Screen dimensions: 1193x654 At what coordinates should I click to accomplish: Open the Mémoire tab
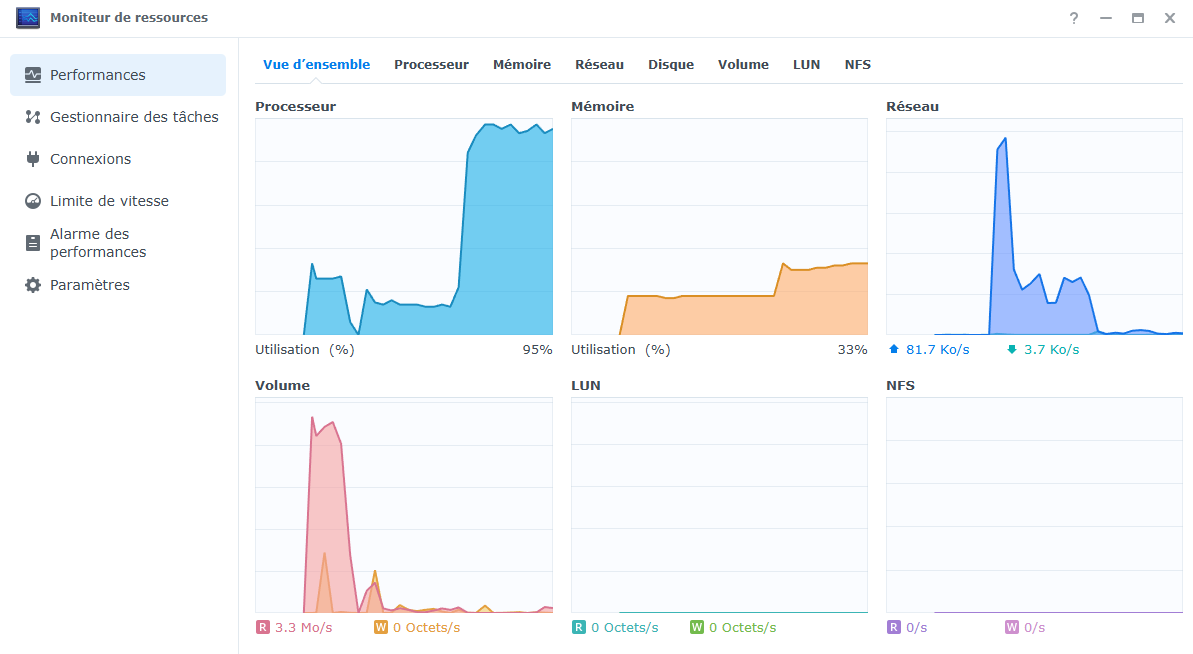pos(522,64)
